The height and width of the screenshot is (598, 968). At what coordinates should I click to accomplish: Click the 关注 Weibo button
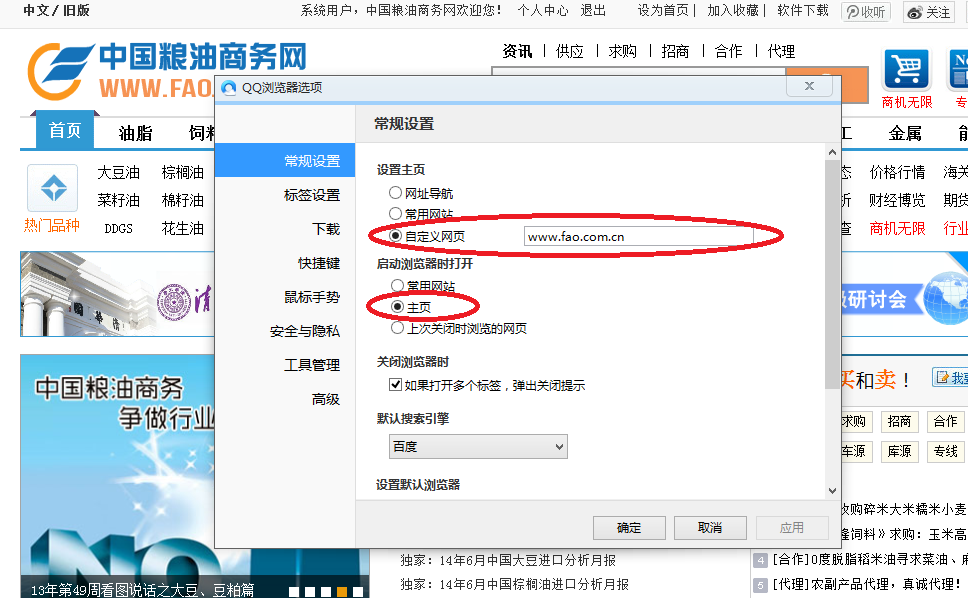[x=929, y=12]
